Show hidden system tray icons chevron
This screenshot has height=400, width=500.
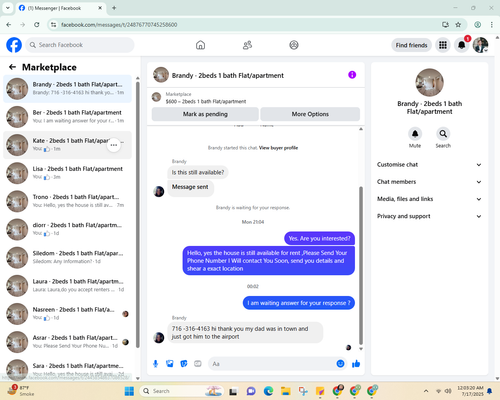426,391
